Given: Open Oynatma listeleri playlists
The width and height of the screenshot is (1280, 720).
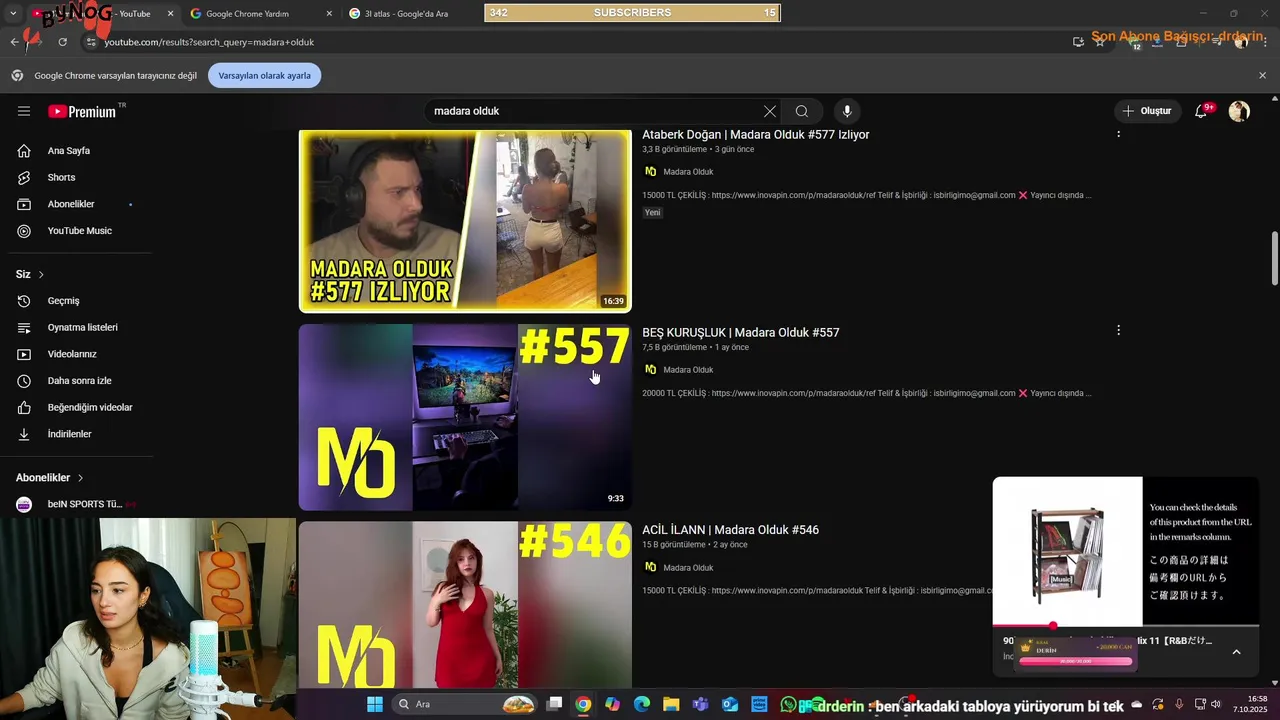Looking at the screenshot, I should tap(82, 327).
